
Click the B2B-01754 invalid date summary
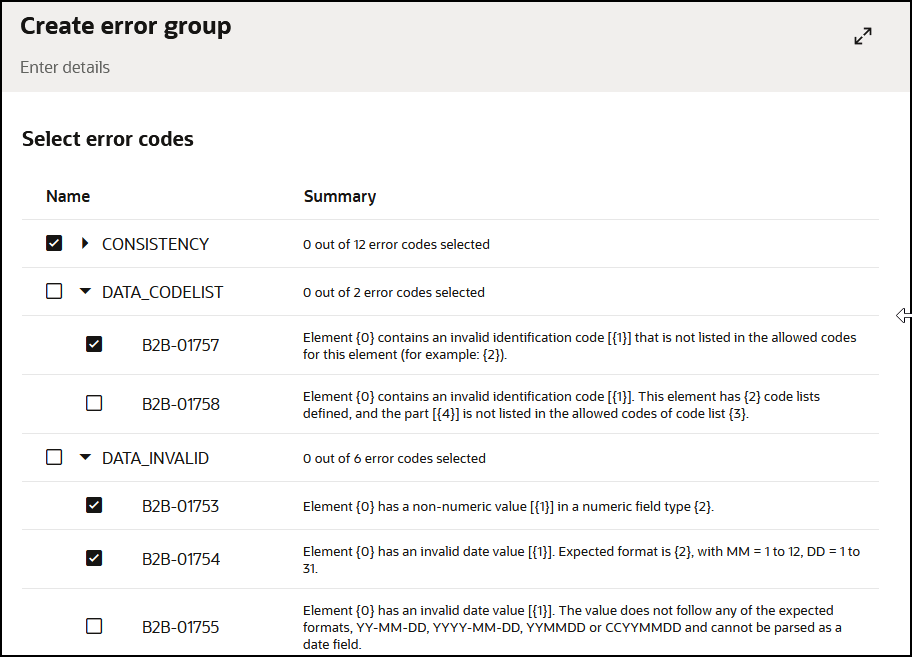(581, 559)
